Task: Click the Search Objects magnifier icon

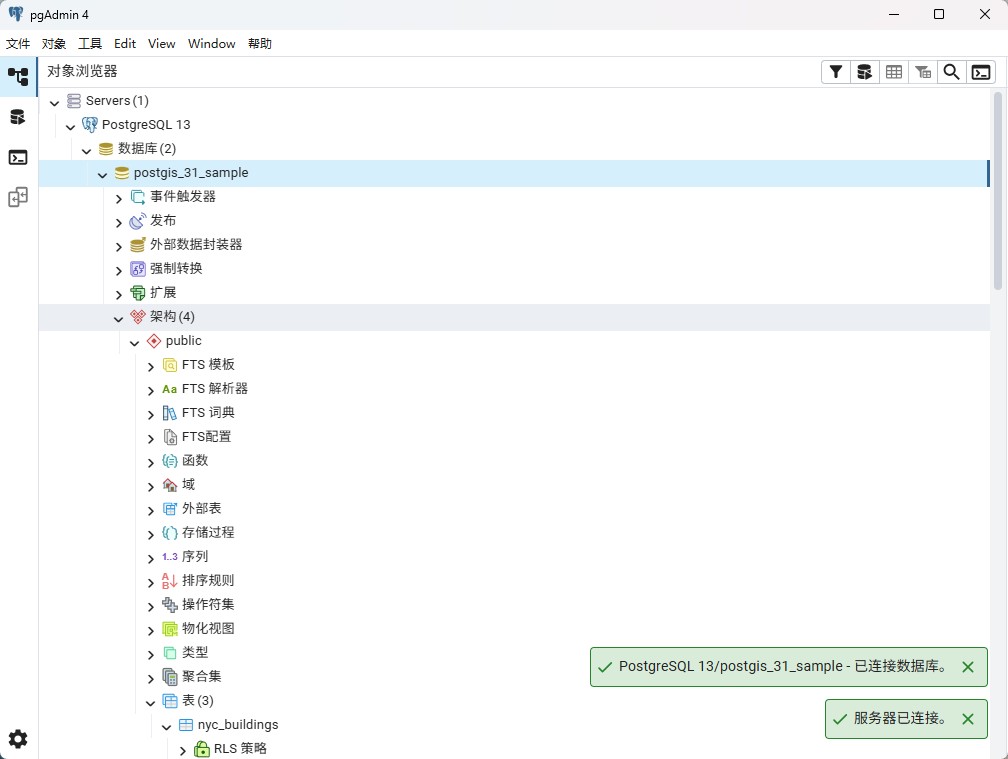Action: pyautogui.click(x=951, y=72)
